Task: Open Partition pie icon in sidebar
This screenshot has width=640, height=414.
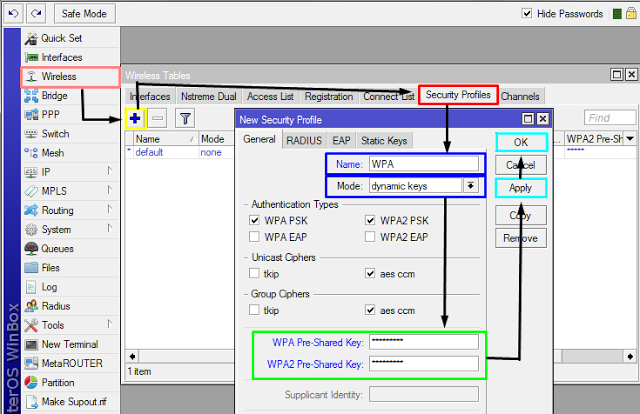Action: click(31, 383)
